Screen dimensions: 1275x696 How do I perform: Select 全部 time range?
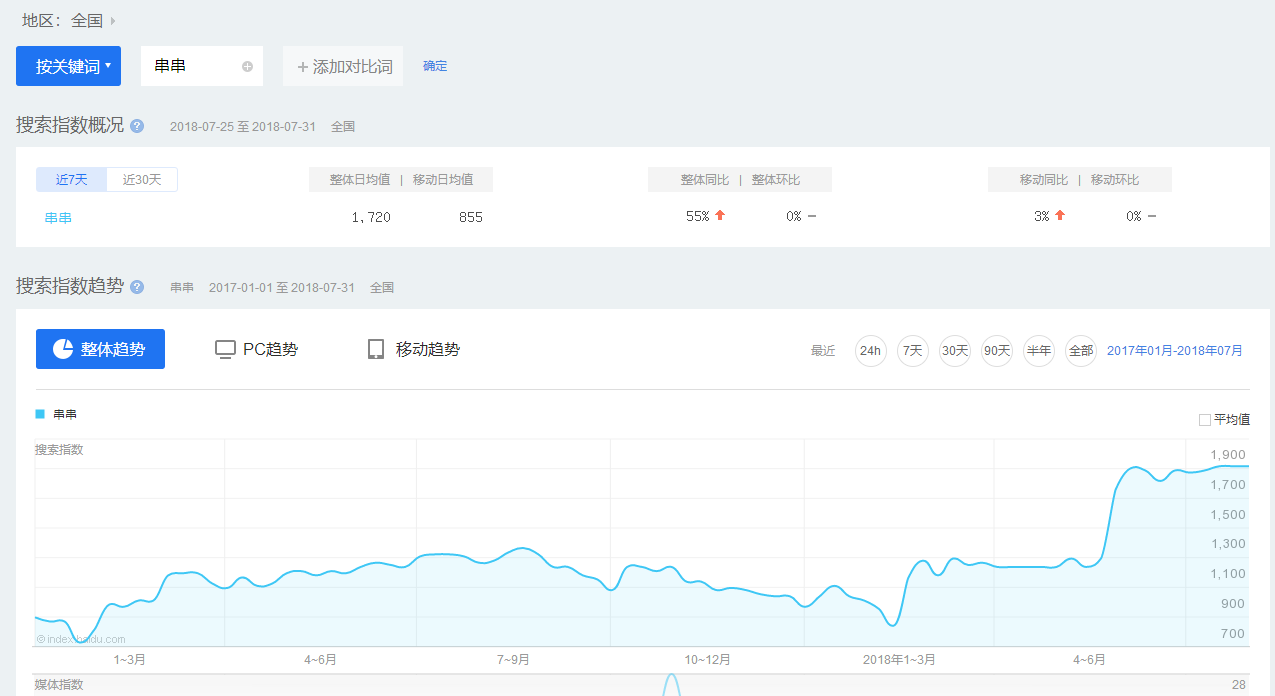point(1081,351)
